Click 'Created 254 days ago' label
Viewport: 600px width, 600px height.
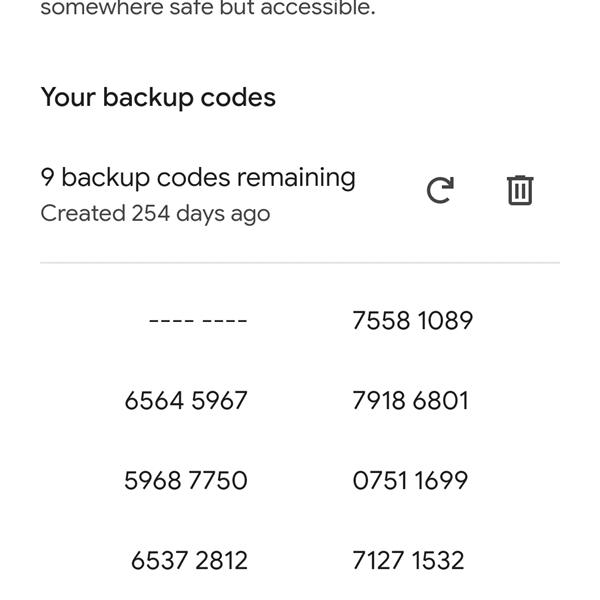[x=155, y=214]
